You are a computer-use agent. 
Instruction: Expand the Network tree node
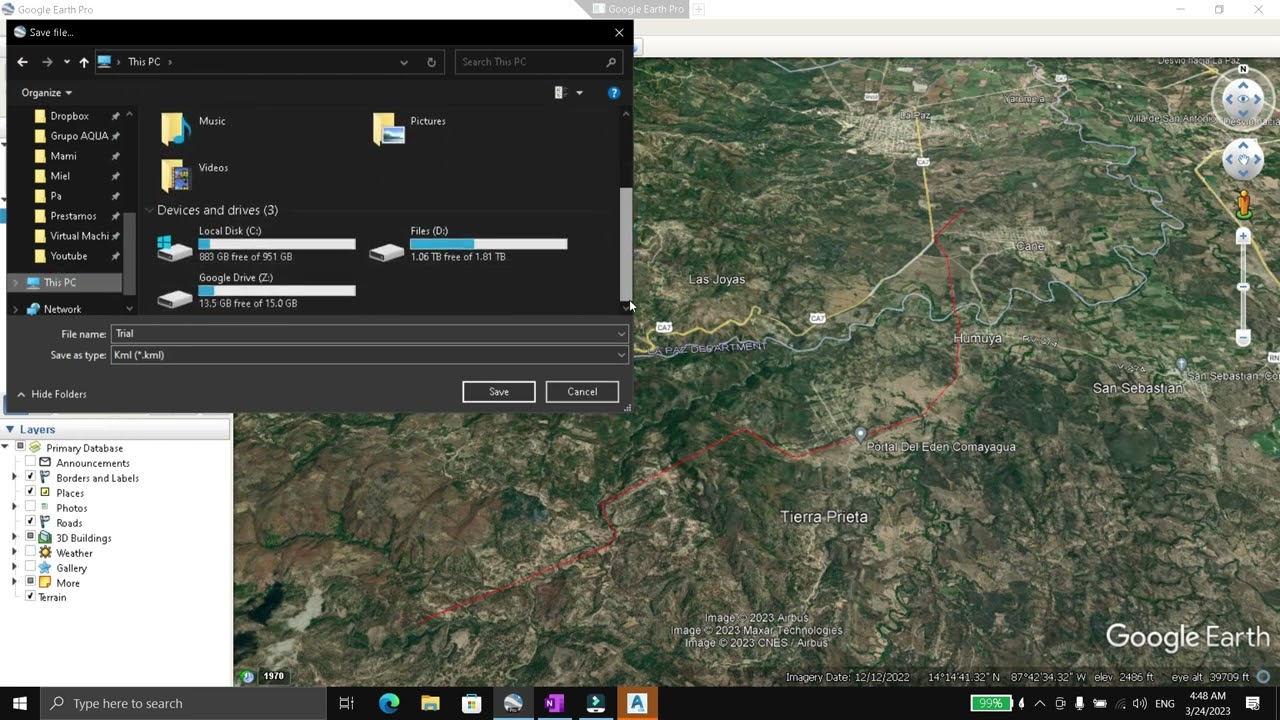pyautogui.click(x=15, y=309)
